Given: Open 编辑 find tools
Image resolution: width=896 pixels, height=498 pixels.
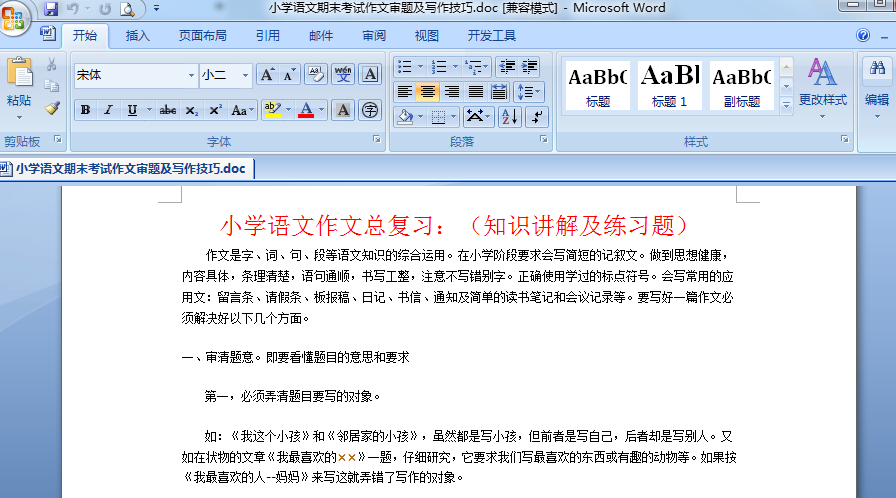Looking at the screenshot, I should [x=877, y=87].
